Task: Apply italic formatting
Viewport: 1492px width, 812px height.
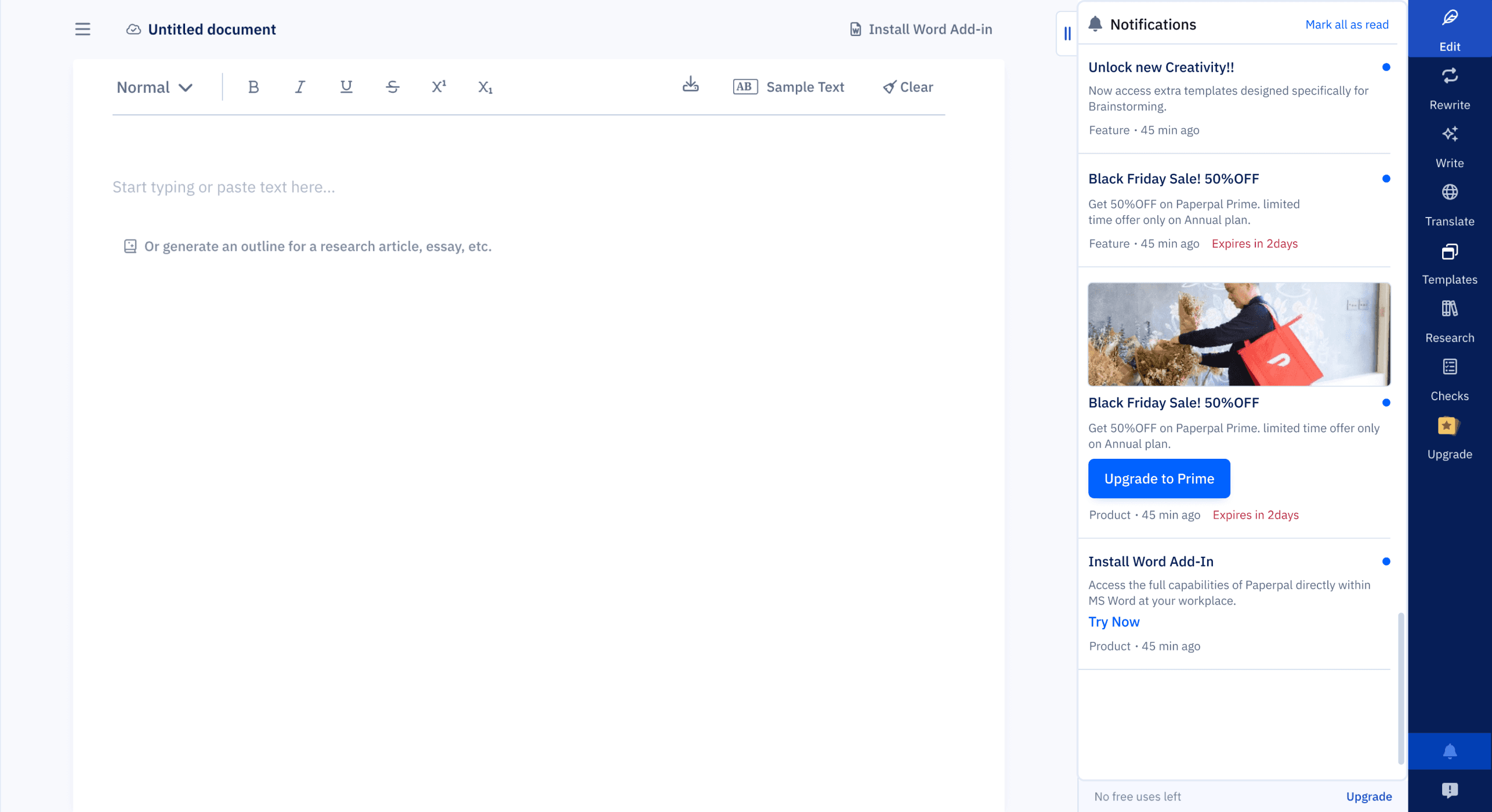Action: tap(299, 87)
